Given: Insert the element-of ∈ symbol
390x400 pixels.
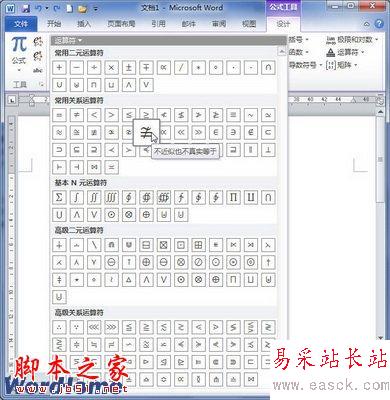Looking at the screenshot, I should pyautogui.click(x=216, y=132).
